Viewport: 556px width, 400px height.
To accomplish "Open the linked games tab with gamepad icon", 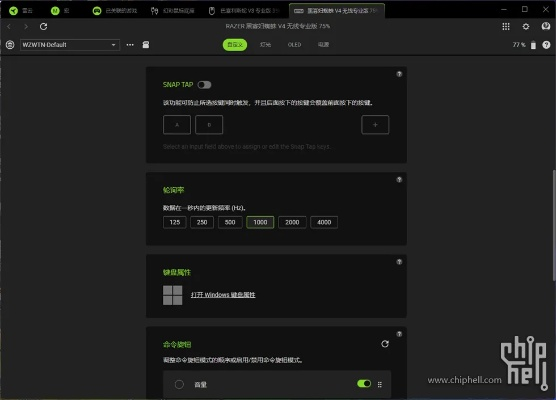I will point(115,11).
